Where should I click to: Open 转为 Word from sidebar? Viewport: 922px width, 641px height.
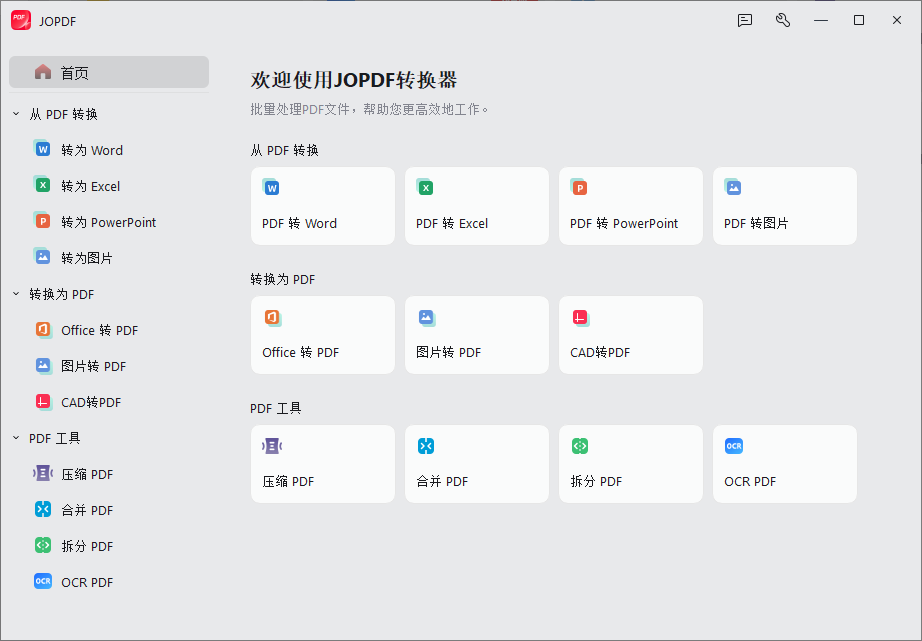pyautogui.click(x=92, y=151)
